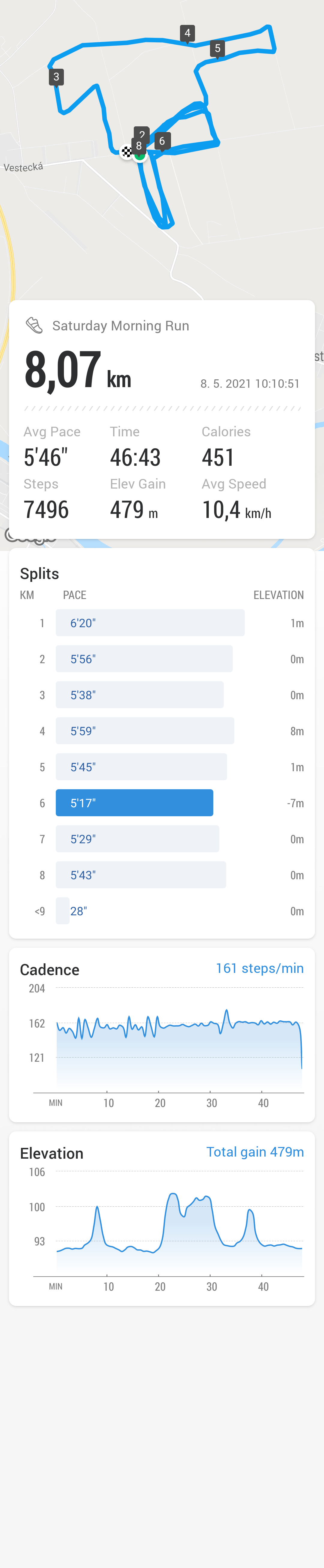The height and width of the screenshot is (1568, 324).
Task: Click the Google logo on map
Action: pyautogui.click(x=31, y=535)
